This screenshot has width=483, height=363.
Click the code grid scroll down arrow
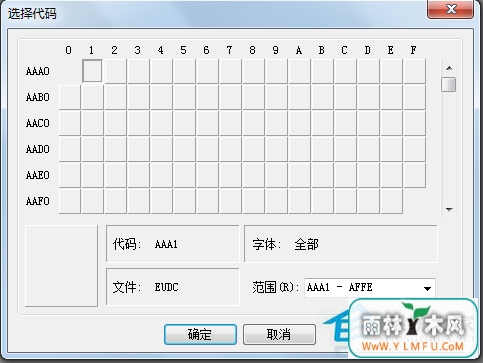coord(449,210)
